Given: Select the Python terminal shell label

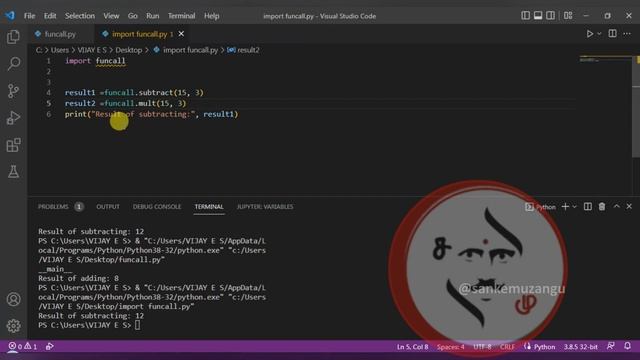Looking at the screenshot, I should [540, 207].
